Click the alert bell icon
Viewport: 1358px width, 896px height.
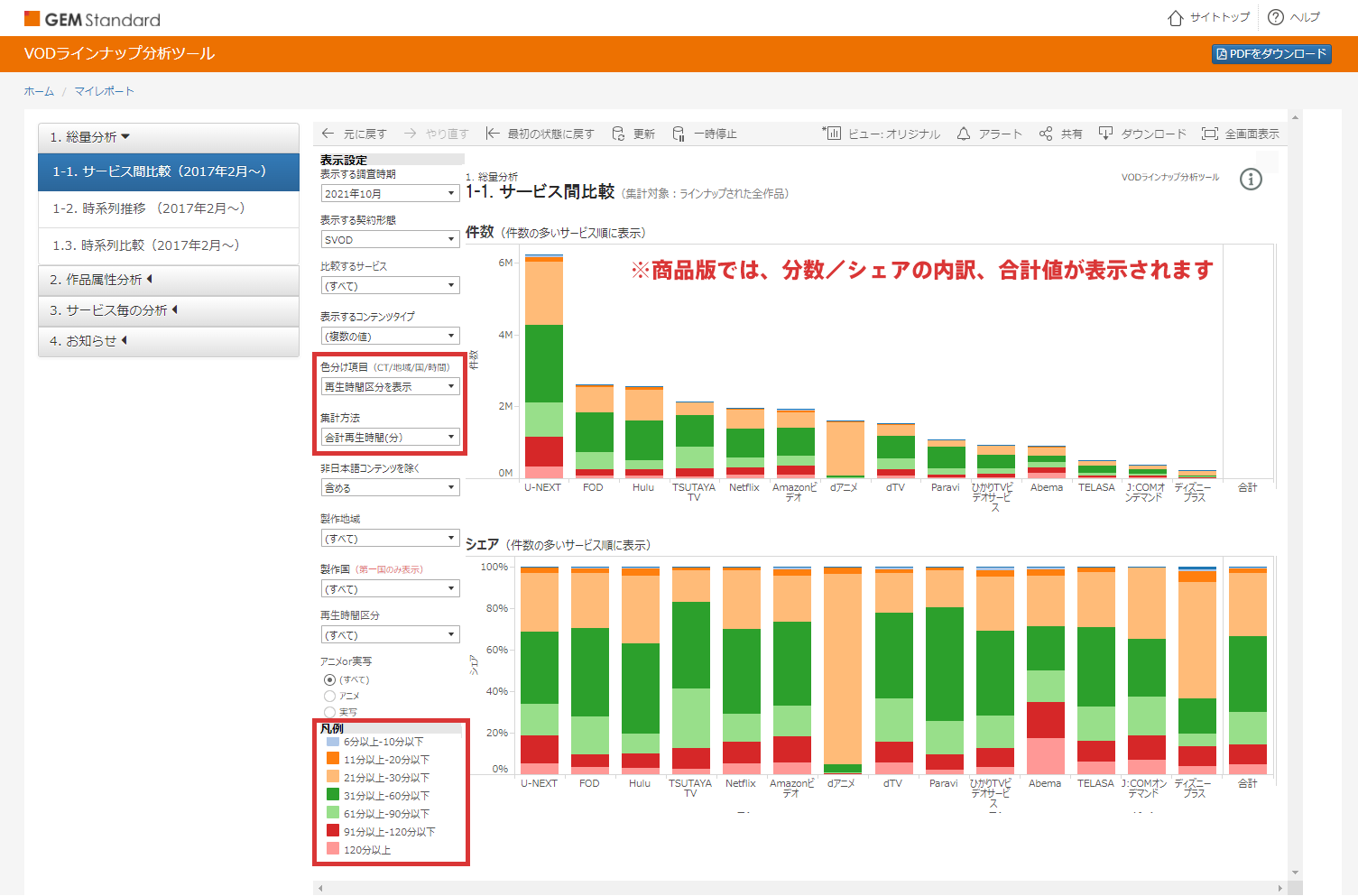point(964,134)
